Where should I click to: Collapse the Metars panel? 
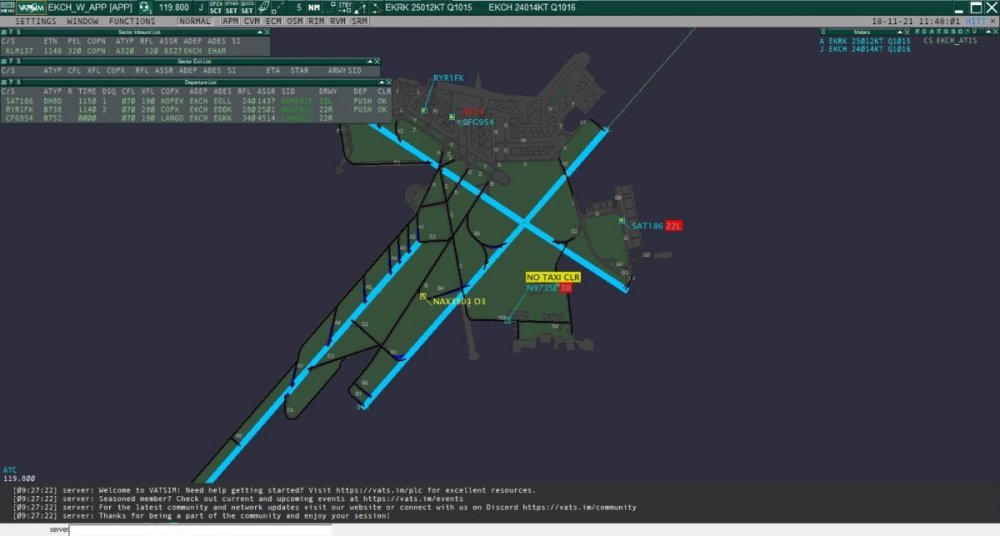(x=899, y=32)
